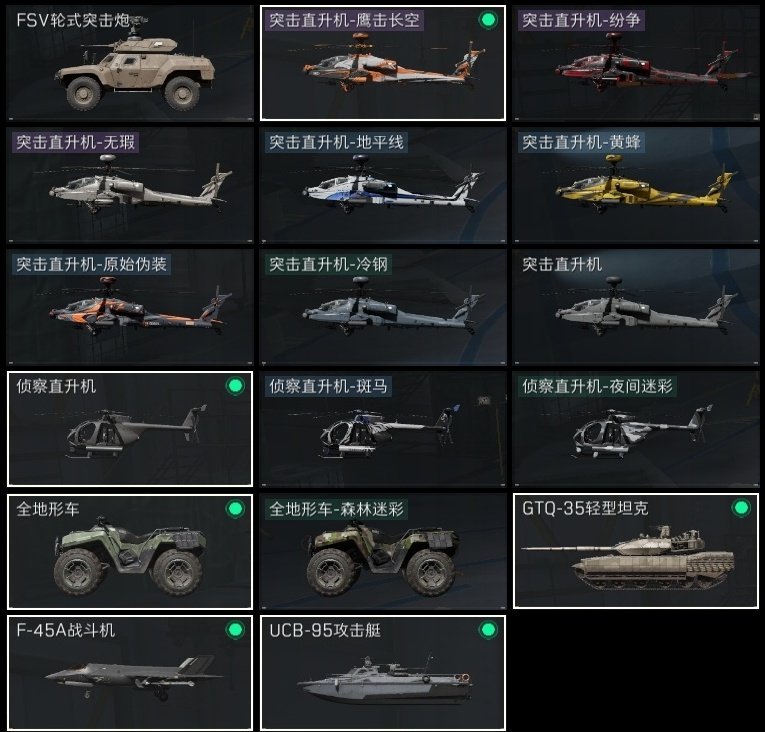
Task: Open the 侦察直升机-夜间迷彩 skin label
Action: [x=597, y=386]
